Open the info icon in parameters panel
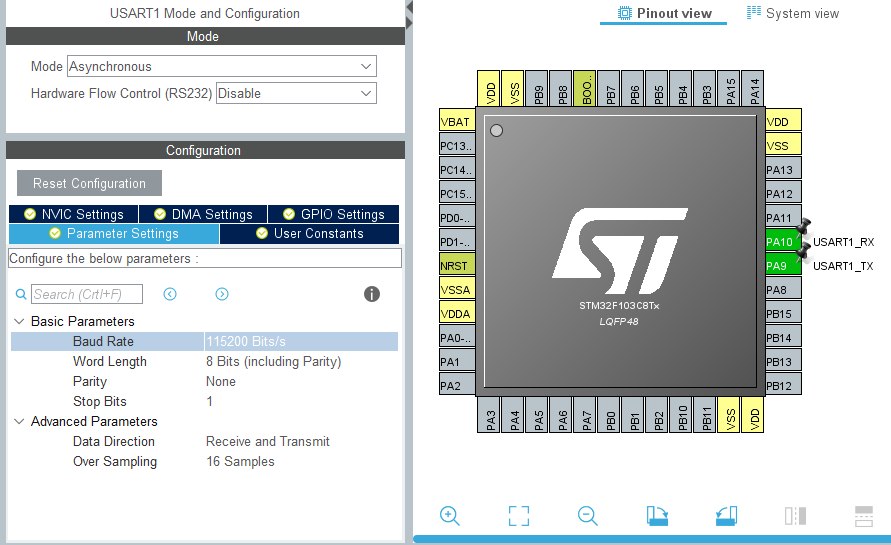This screenshot has height=545, width=891. pyautogui.click(x=372, y=294)
